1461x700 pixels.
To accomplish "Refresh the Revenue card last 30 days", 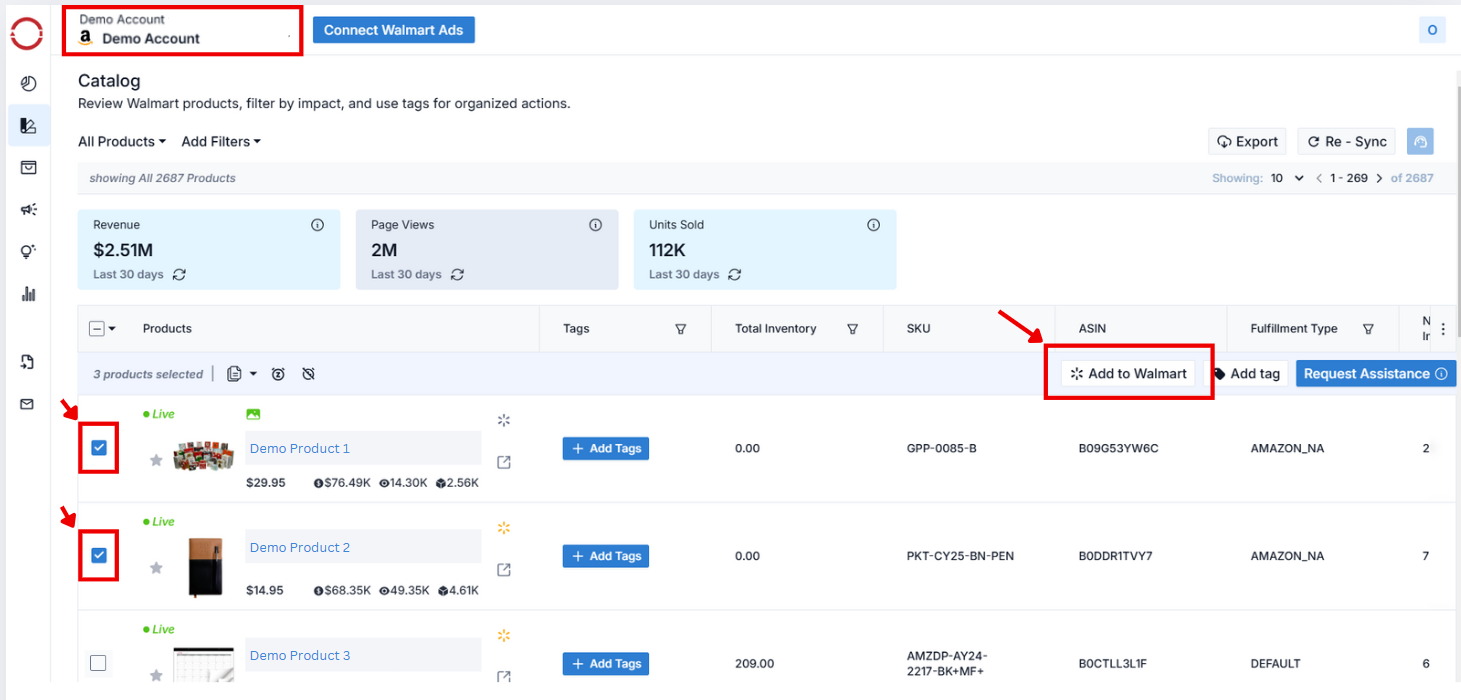I will point(179,274).
